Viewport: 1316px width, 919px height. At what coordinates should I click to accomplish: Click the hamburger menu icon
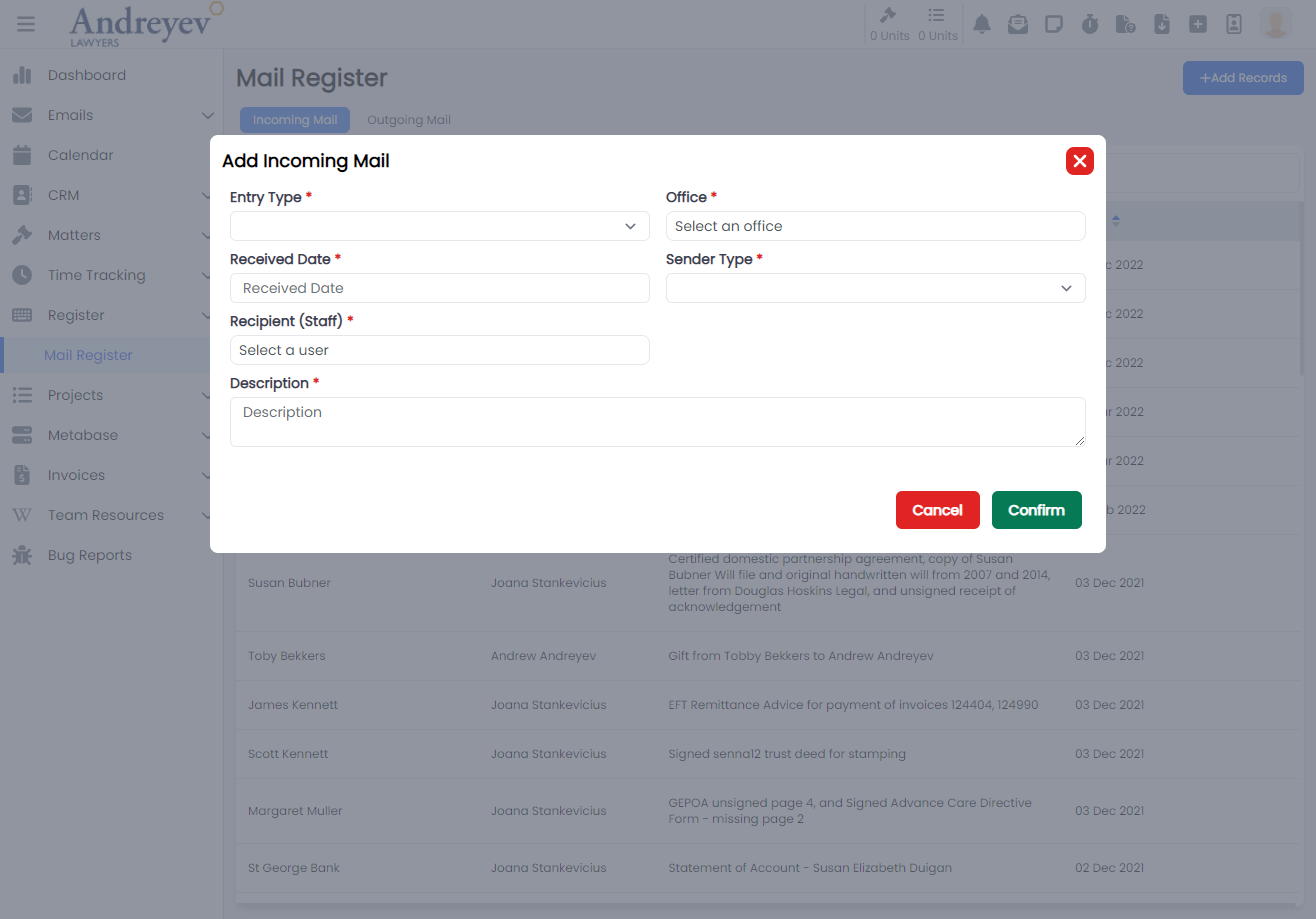pos(26,24)
